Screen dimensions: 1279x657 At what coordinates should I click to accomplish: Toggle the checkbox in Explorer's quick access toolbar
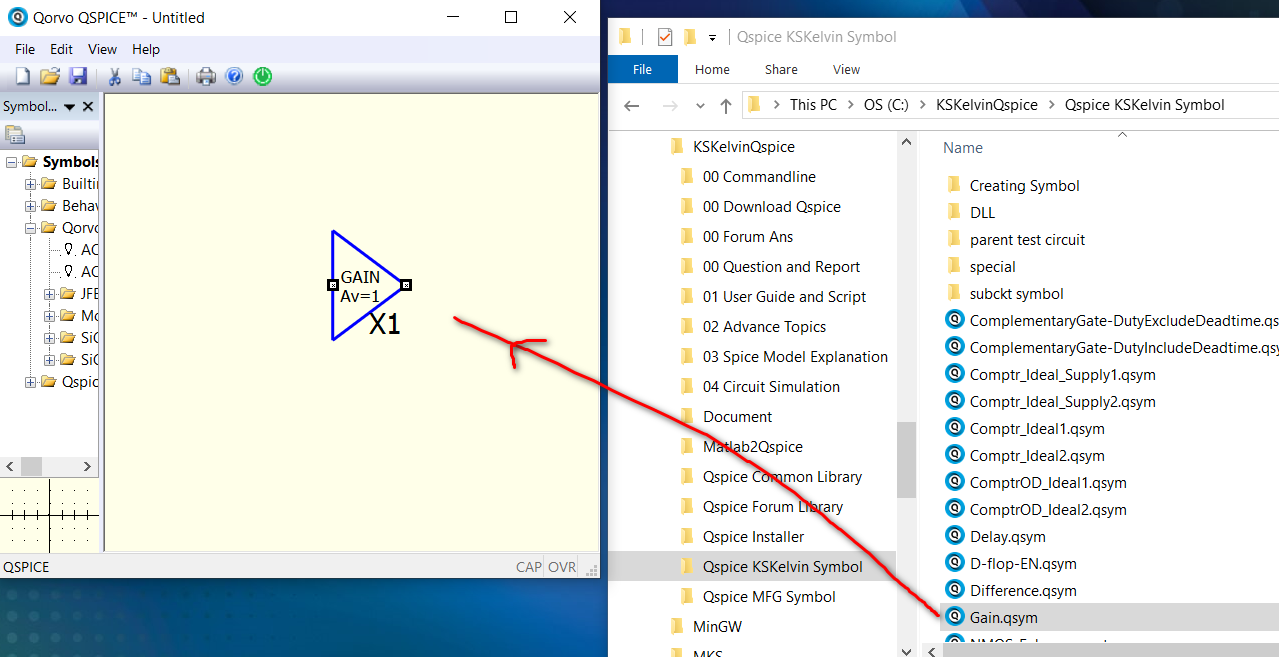pyautogui.click(x=665, y=36)
